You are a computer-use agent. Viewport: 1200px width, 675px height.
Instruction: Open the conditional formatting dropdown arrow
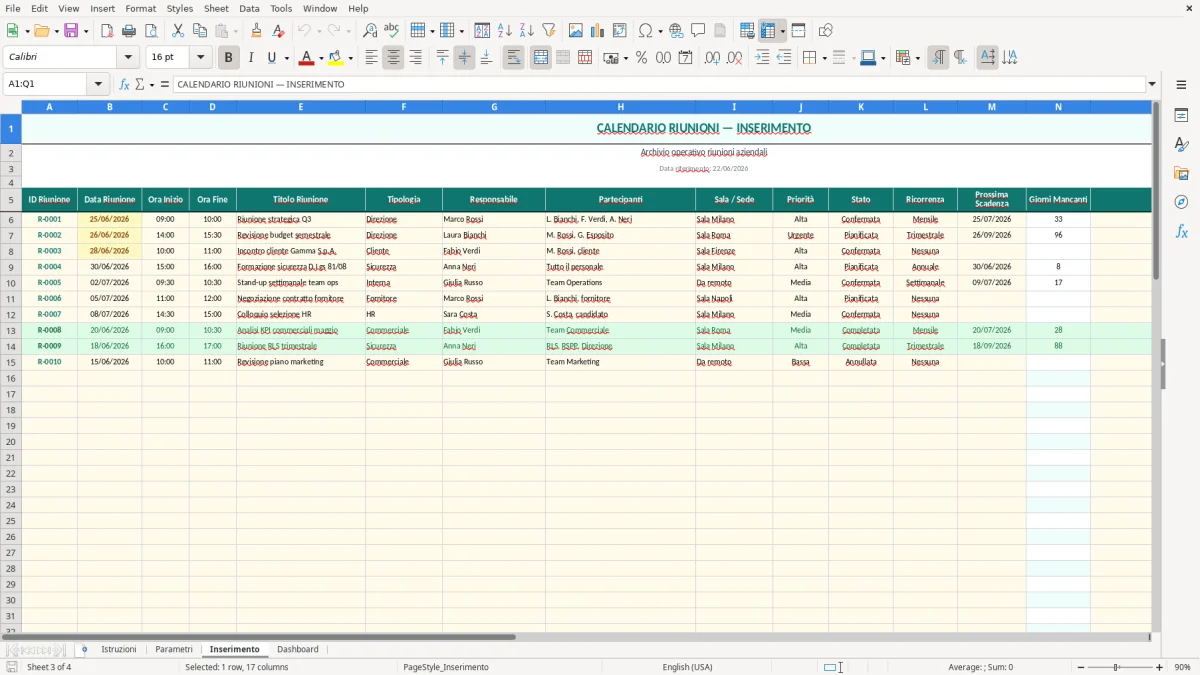(917, 58)
